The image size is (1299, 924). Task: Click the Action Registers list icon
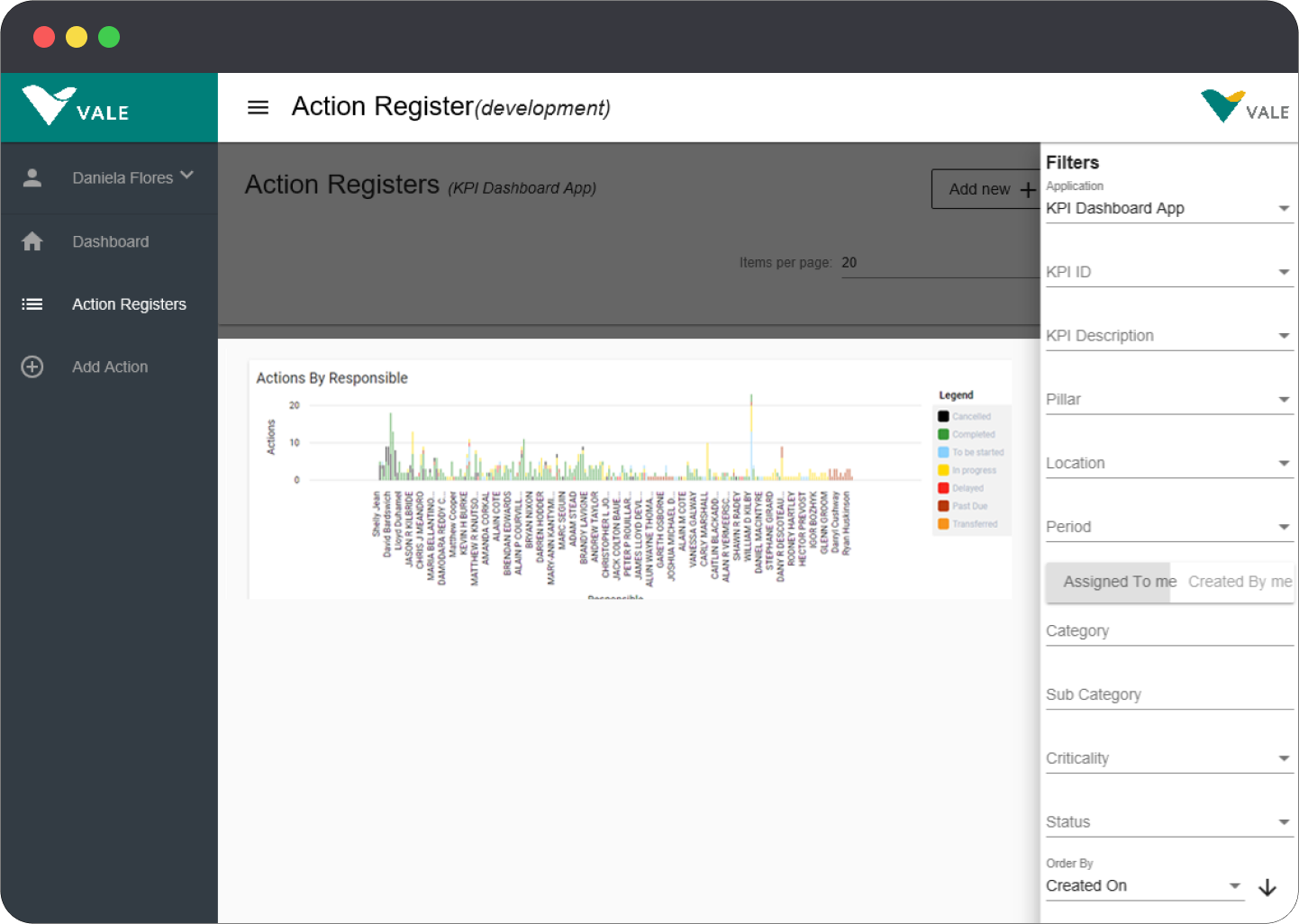[32, 304]
